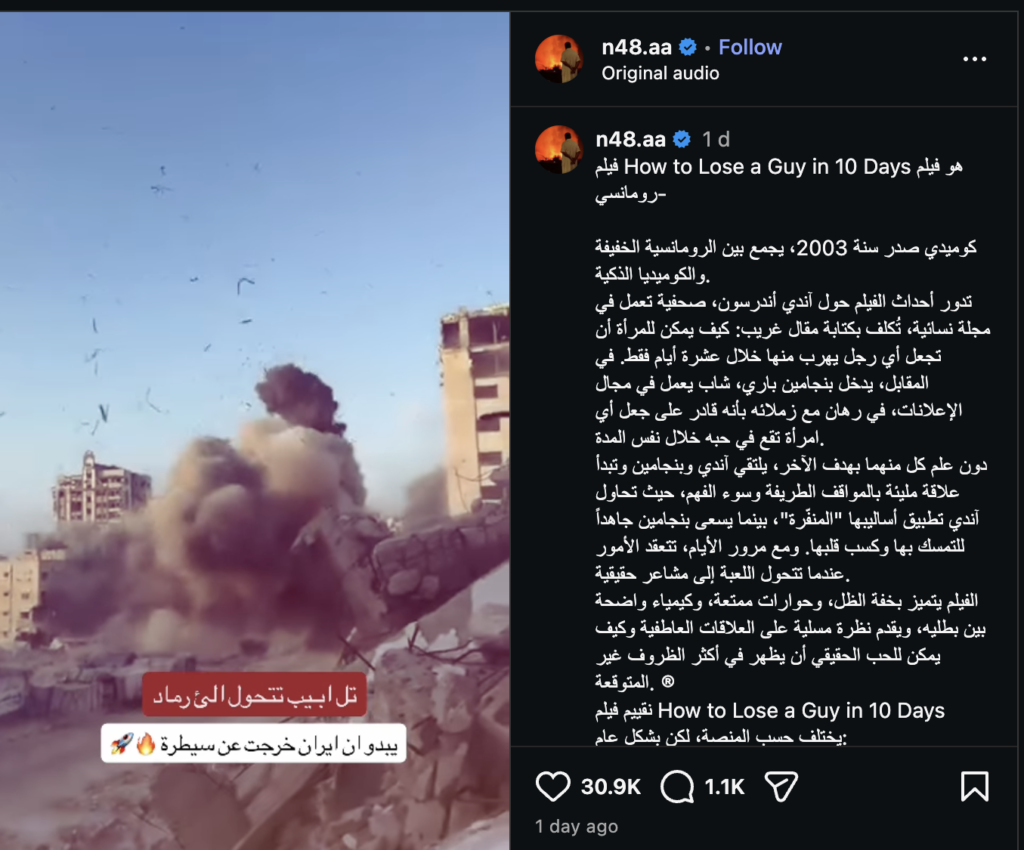Follow the n48.aa account
1024x850 pixels.
pos(750,47)
